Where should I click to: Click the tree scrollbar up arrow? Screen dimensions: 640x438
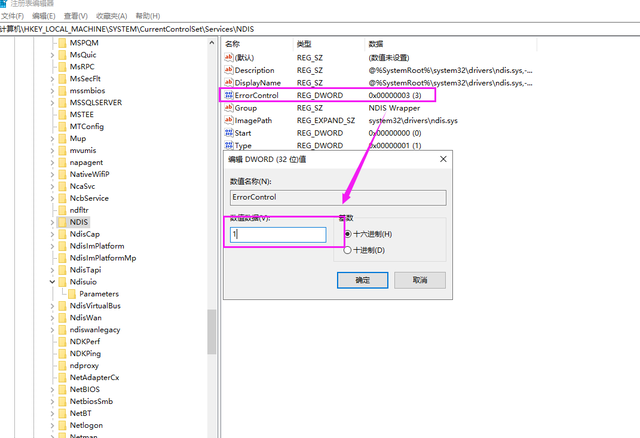211,42
